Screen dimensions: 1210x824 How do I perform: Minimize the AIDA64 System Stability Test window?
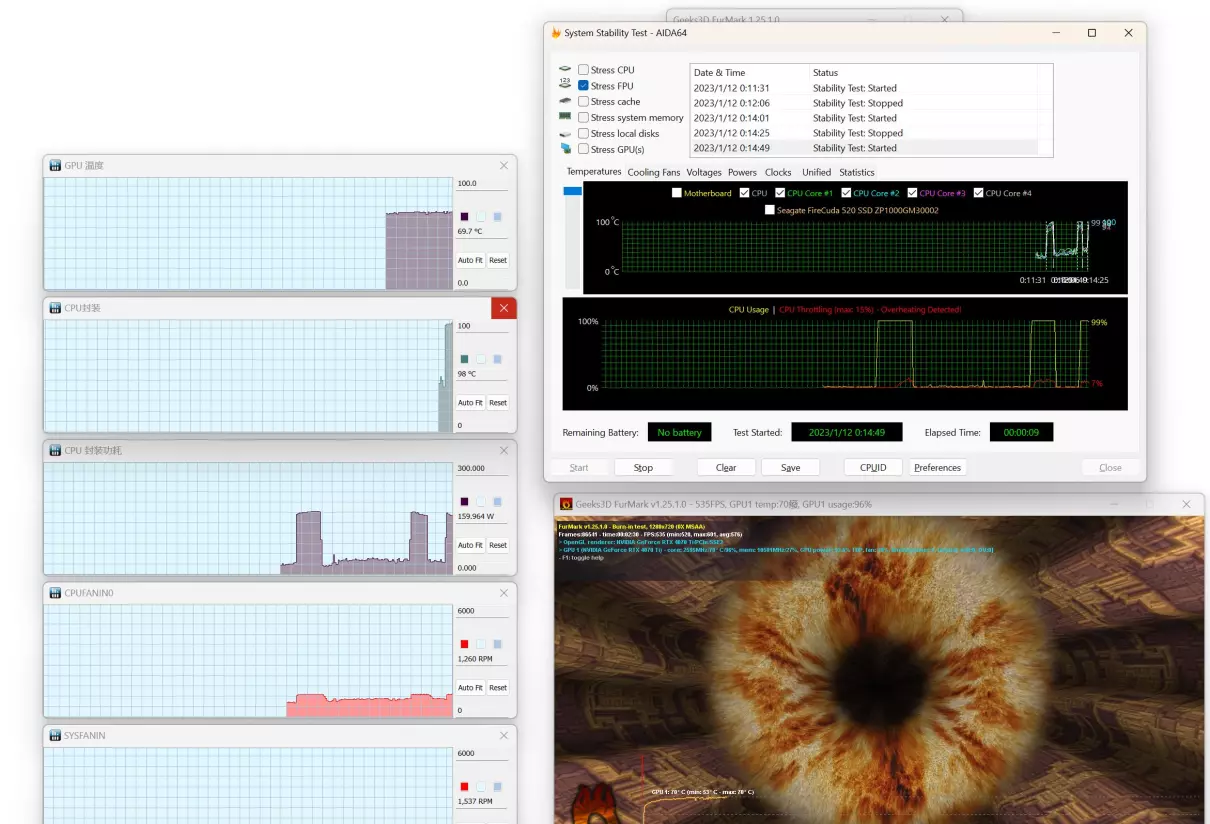[x=1055, y=33]
